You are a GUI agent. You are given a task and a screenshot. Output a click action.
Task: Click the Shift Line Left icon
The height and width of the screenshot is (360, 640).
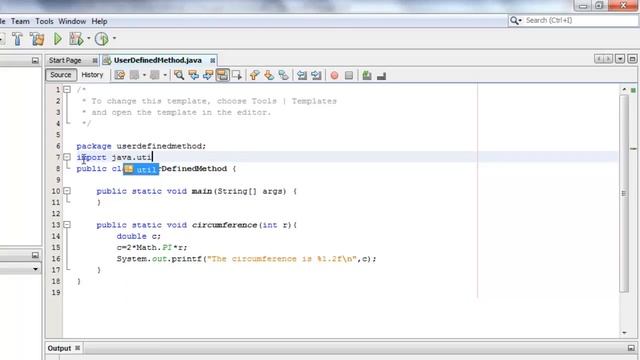click(x=302, y=75)
